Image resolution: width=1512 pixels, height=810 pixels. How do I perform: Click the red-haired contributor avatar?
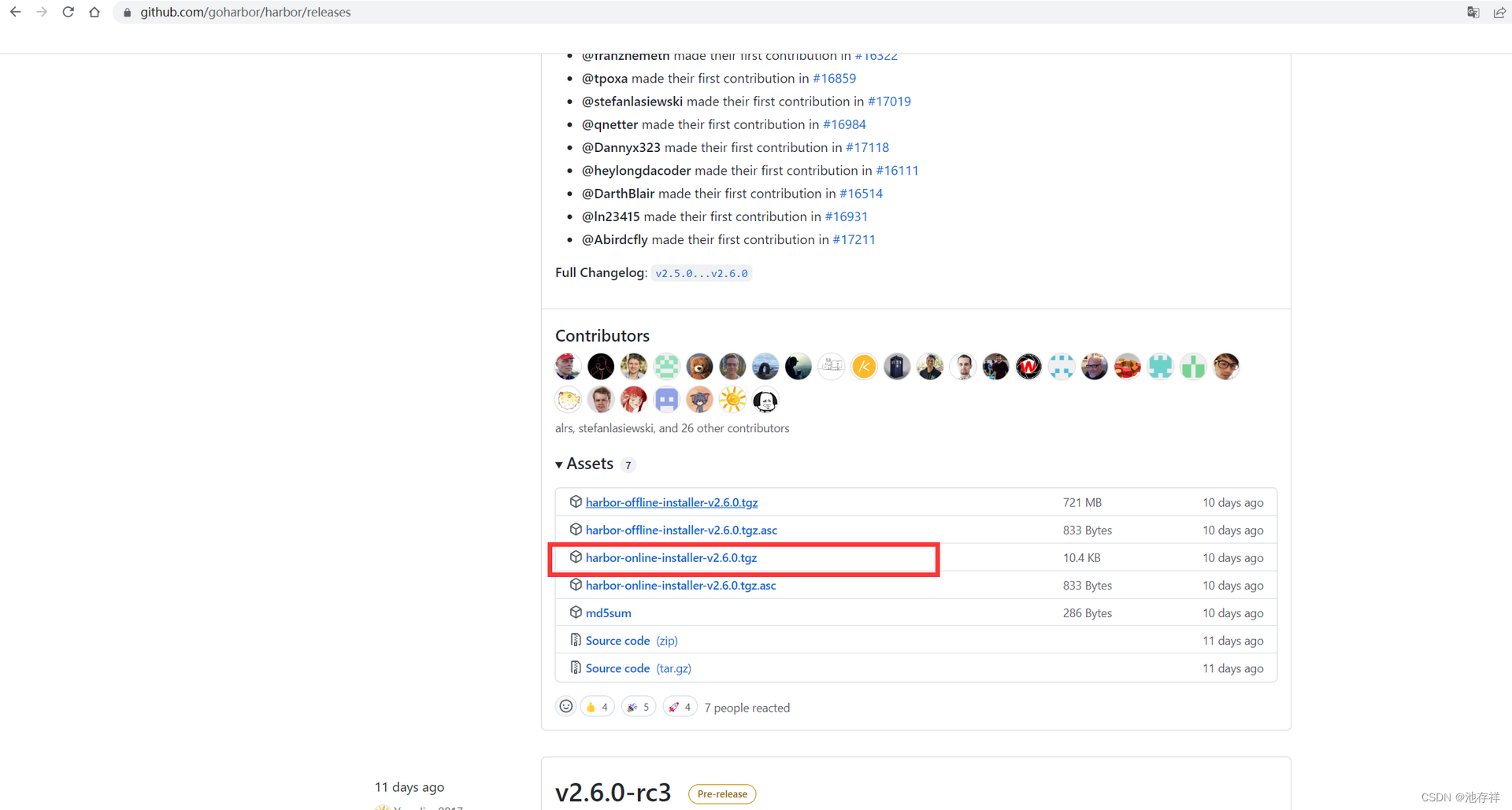click(634, 400)
